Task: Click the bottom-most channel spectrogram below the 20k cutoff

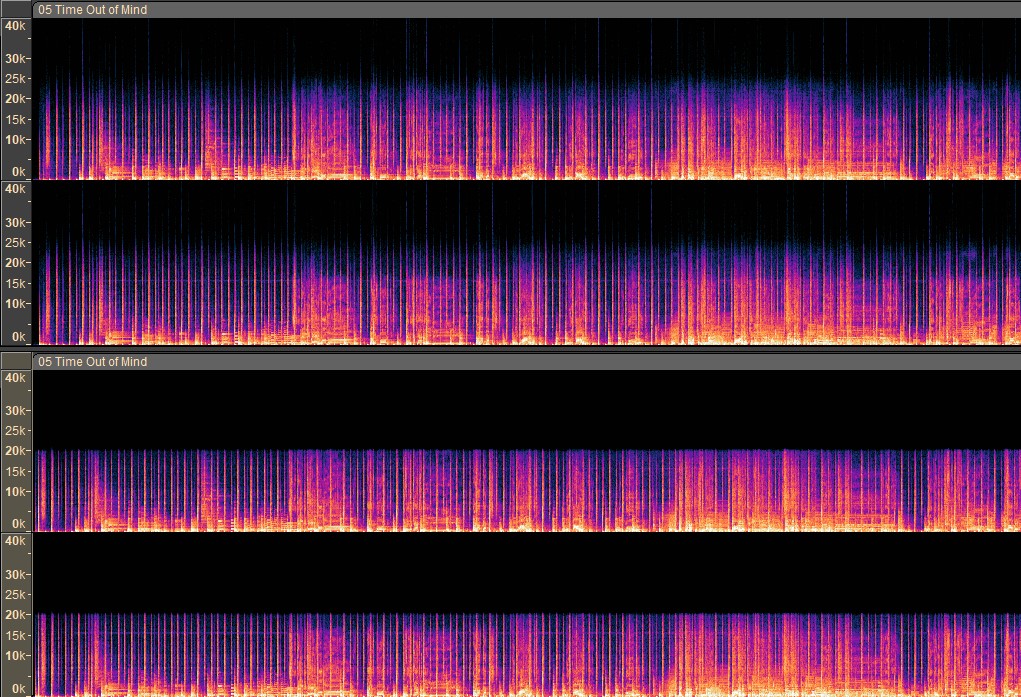Action: (526, 654)
